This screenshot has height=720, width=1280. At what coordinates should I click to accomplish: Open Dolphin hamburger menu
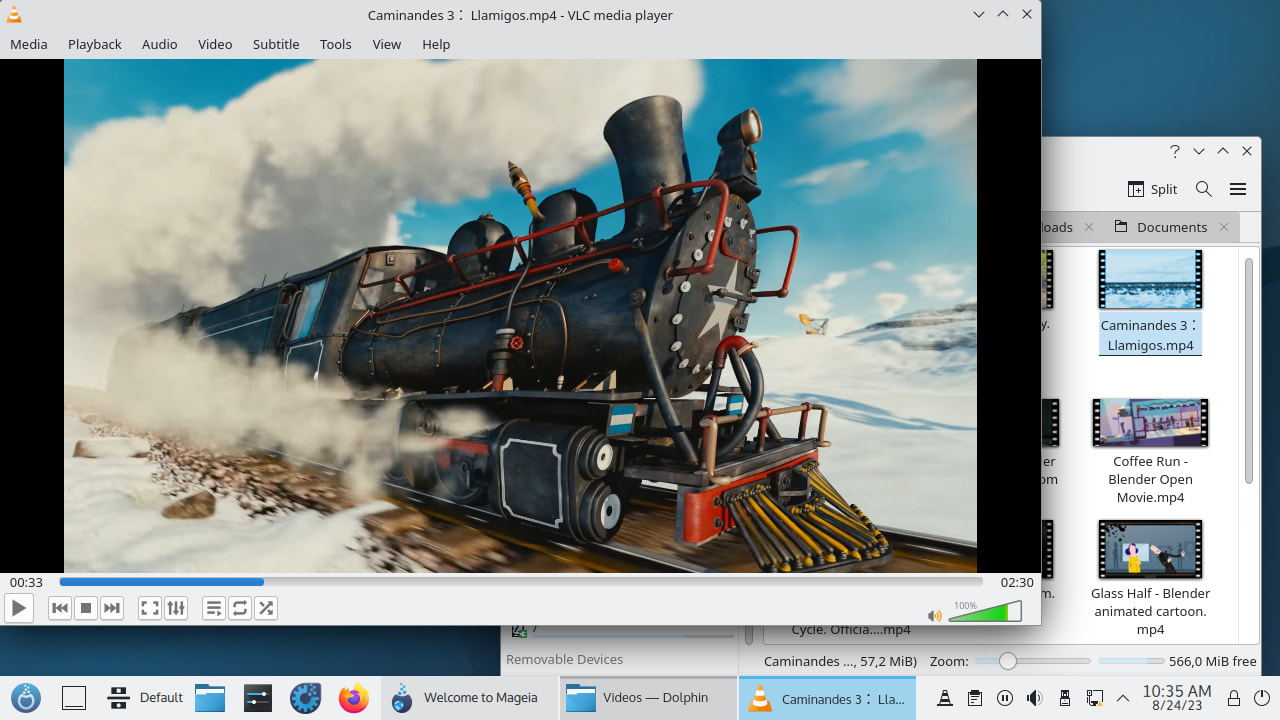click(x=1238, y=189)
